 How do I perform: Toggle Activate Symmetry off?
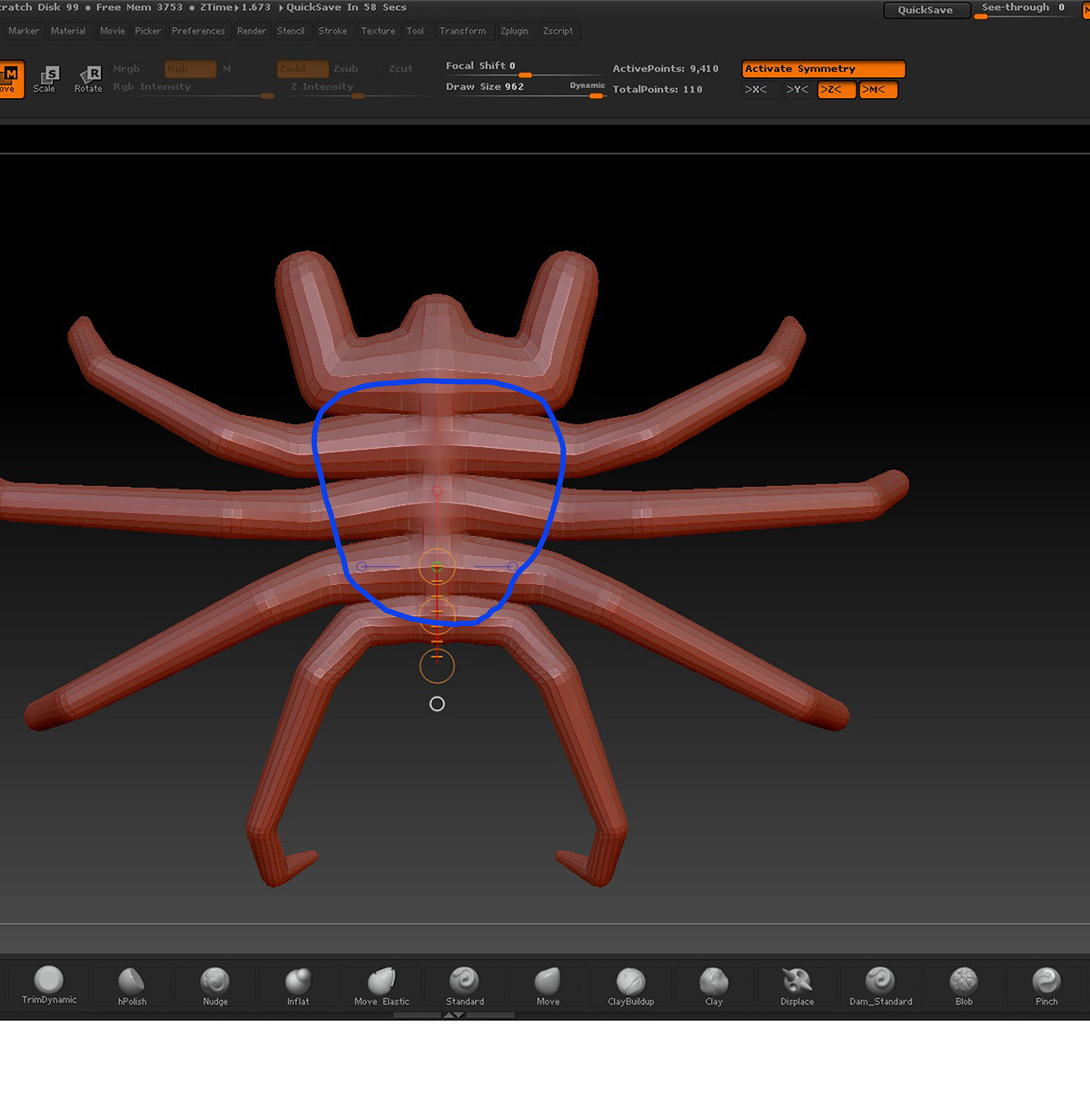click(x=822, y=68)
